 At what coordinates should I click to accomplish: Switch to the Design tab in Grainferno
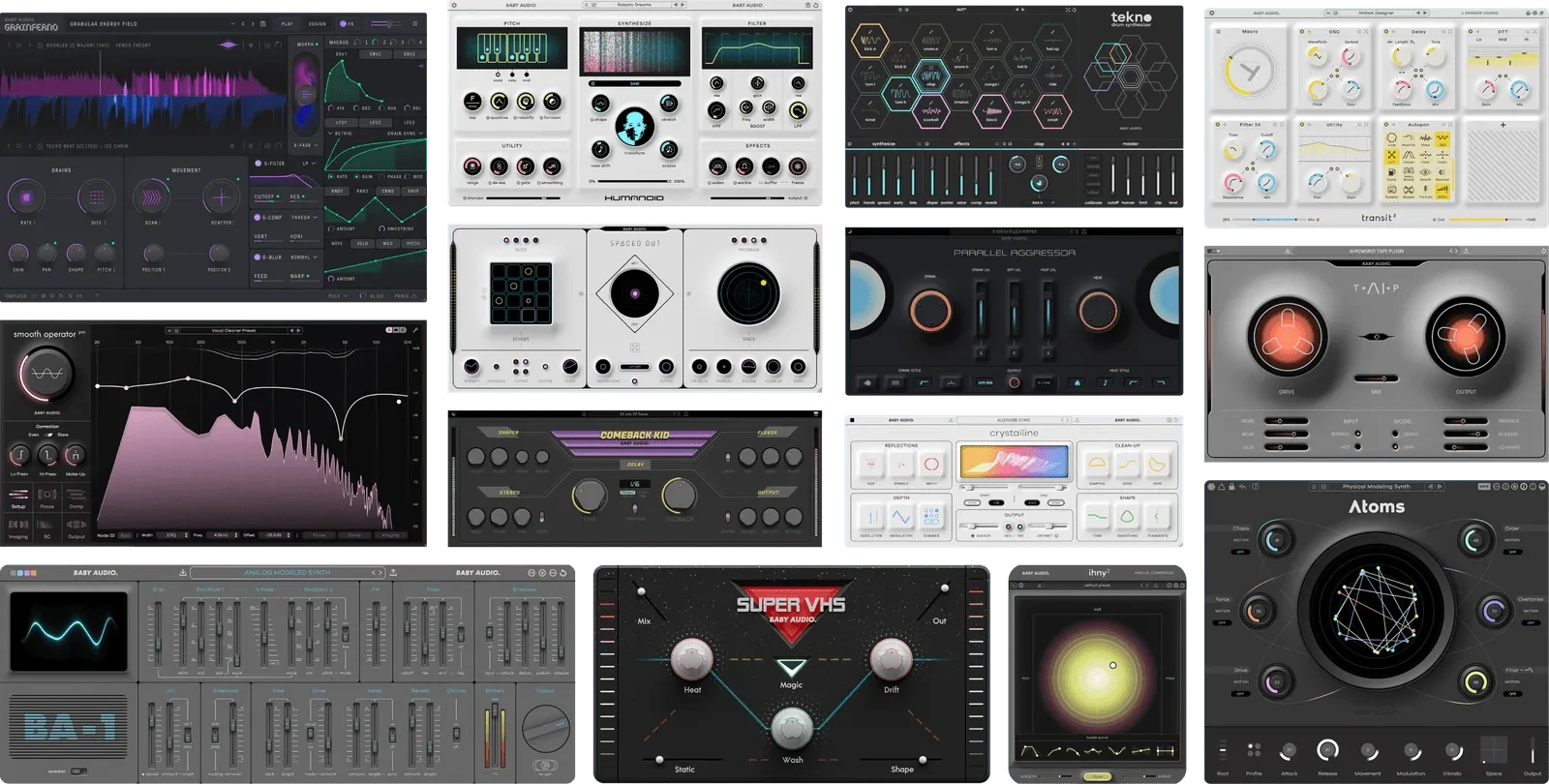(x=317, y=24)
